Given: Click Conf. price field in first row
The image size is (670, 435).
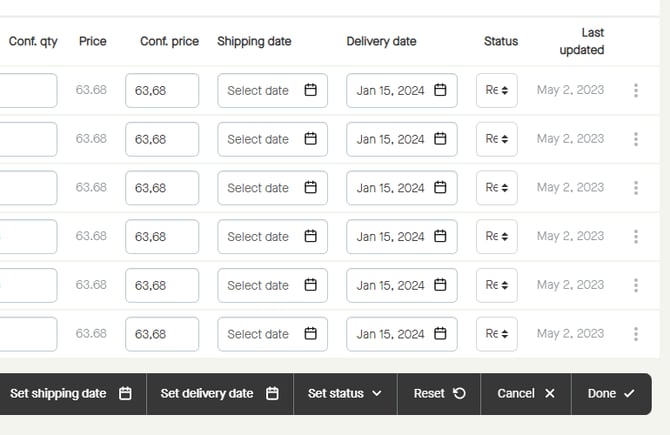Looking at the screenshot, I should (x=162, y=91).
